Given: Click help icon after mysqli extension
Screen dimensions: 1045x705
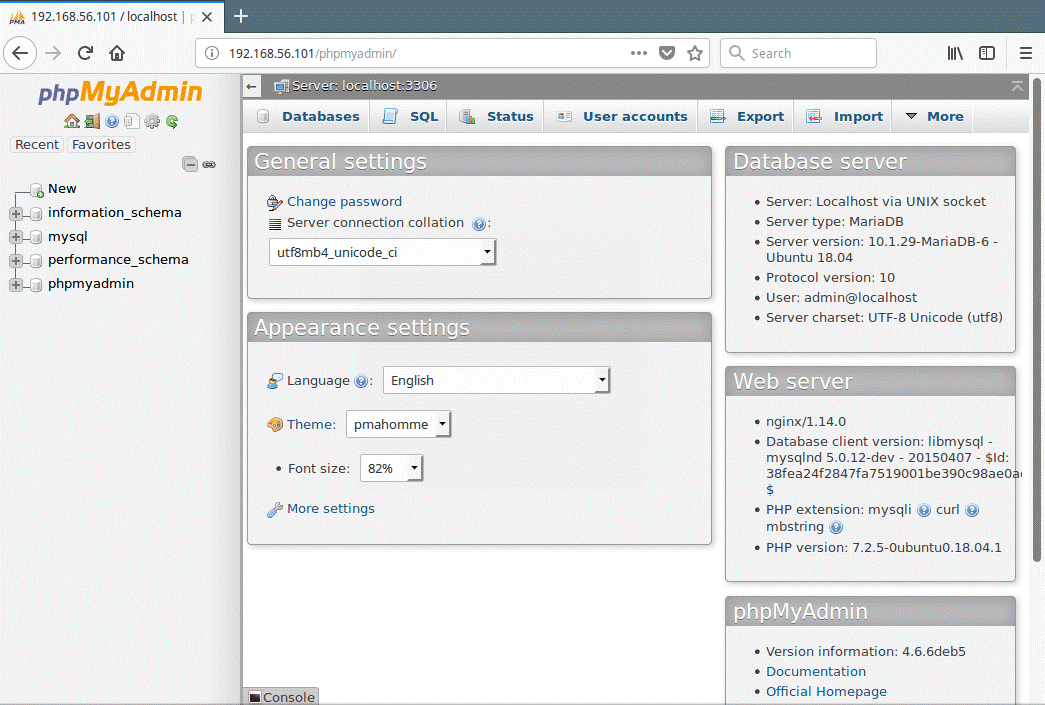Looking at the screenshot, I should 924,510.
